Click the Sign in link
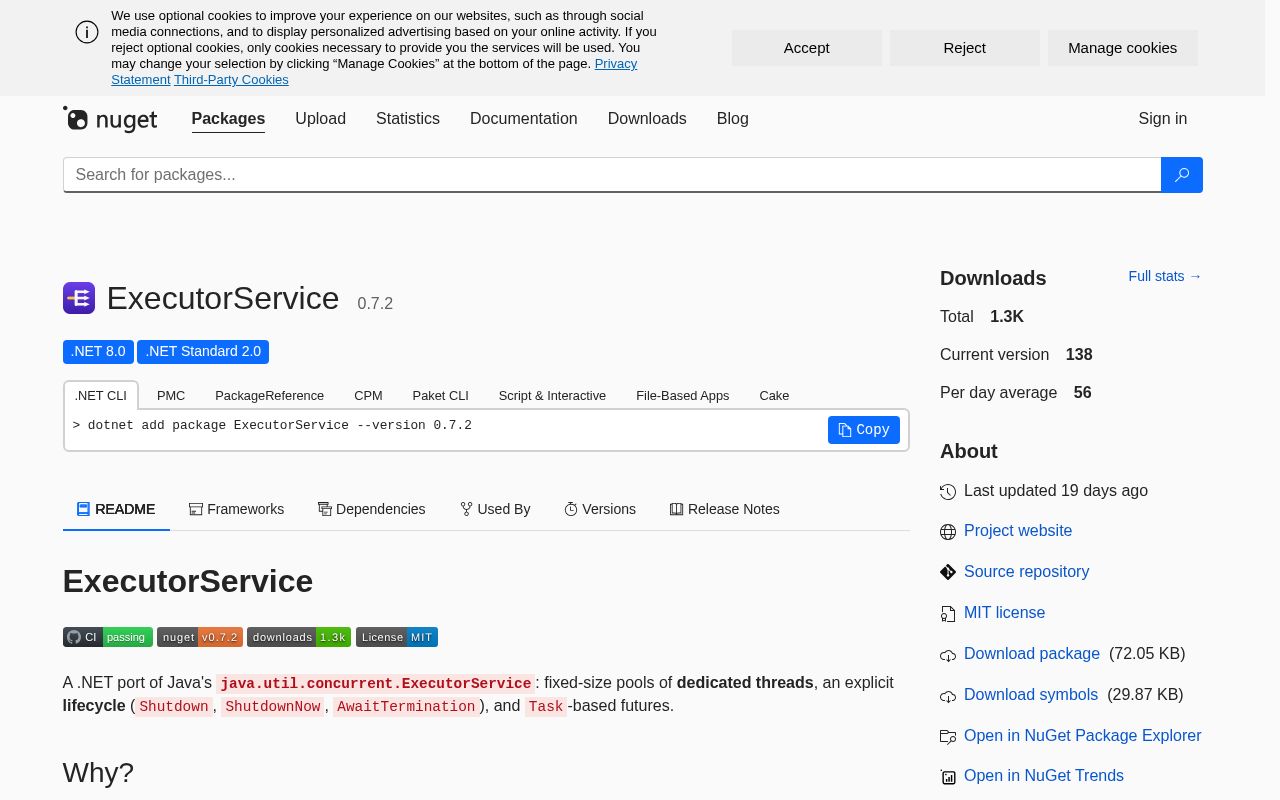 [1163, 119]
